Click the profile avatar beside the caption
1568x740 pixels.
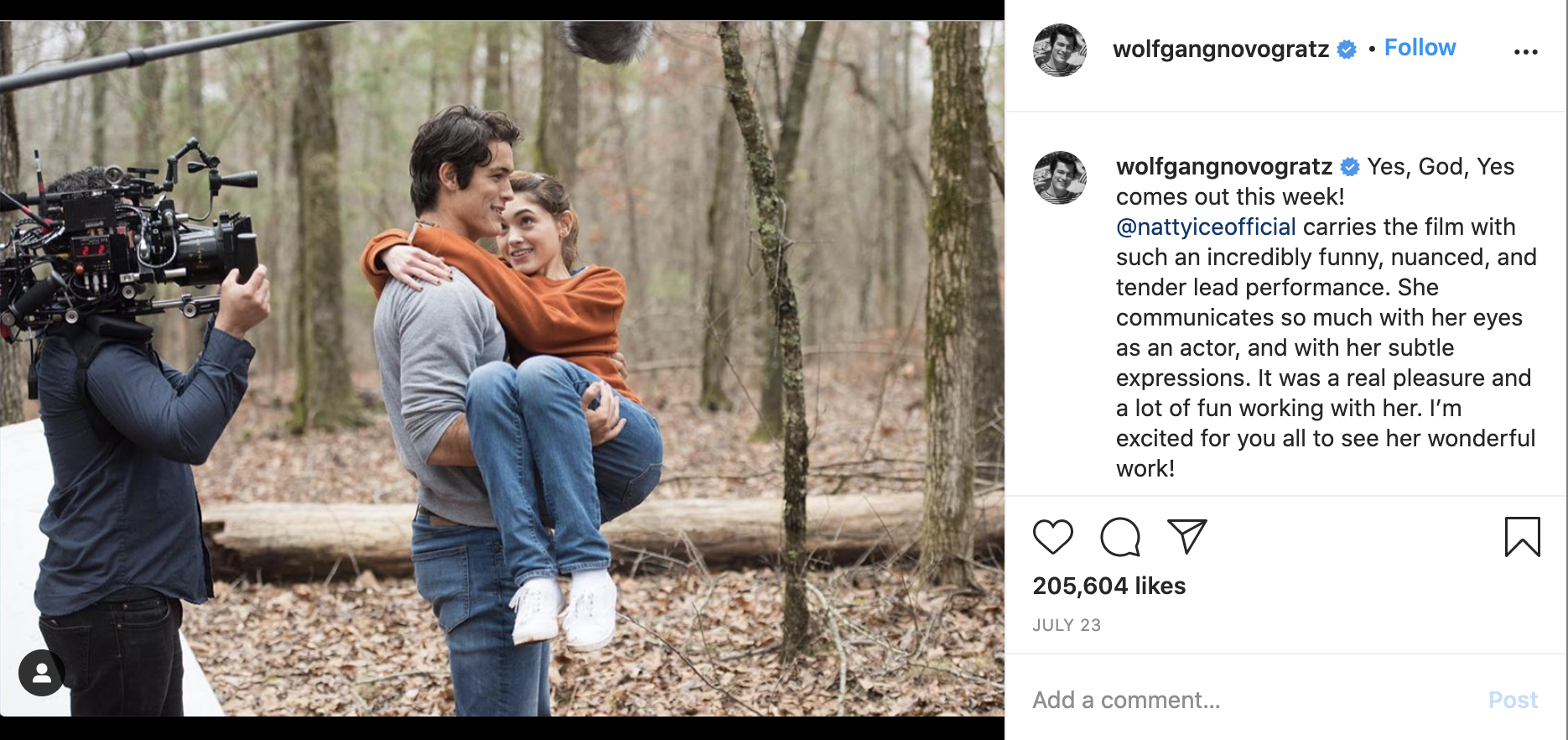[x=1060, y=178]
